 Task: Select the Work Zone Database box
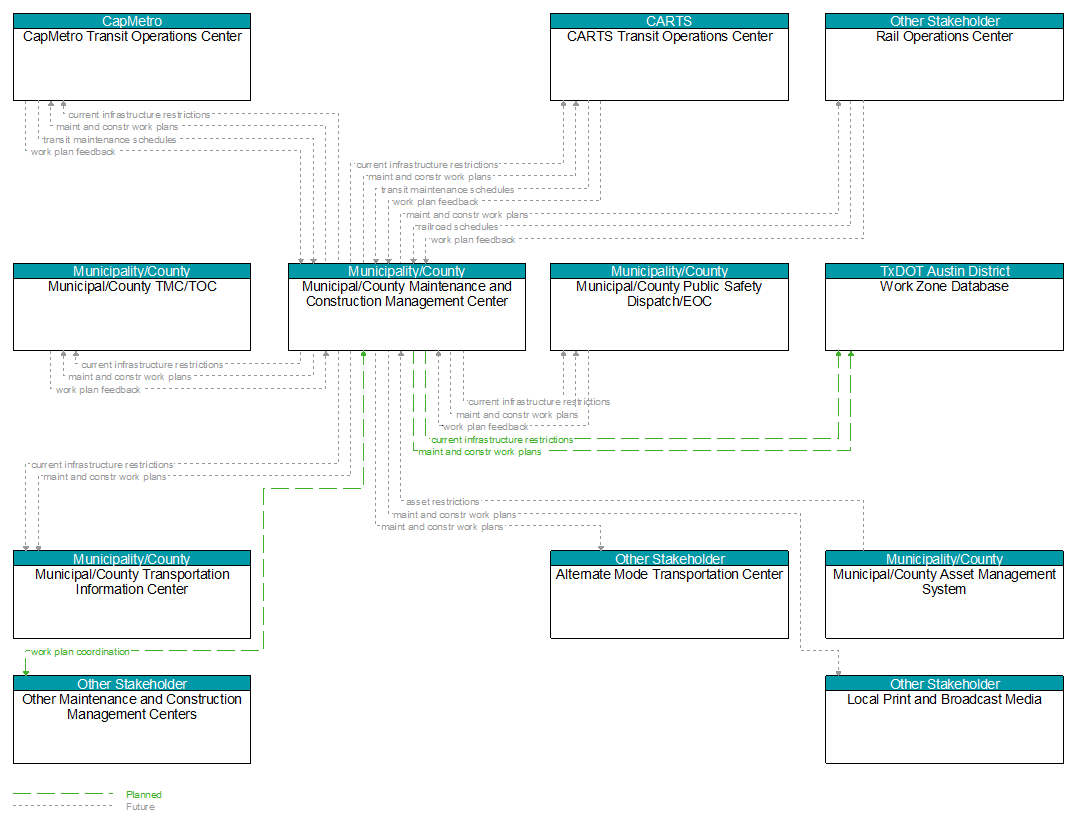(x=944, y=307)
